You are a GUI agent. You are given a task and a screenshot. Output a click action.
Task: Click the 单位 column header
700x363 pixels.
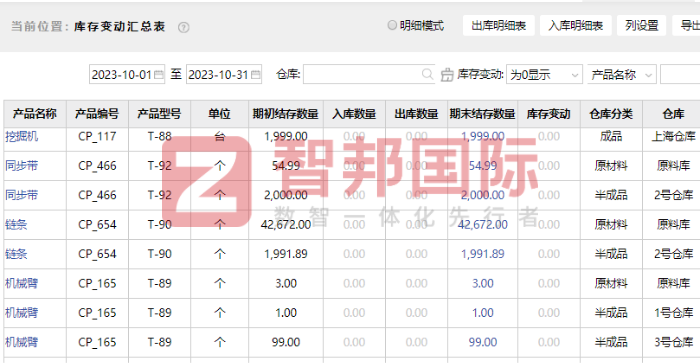pos(219,114)
